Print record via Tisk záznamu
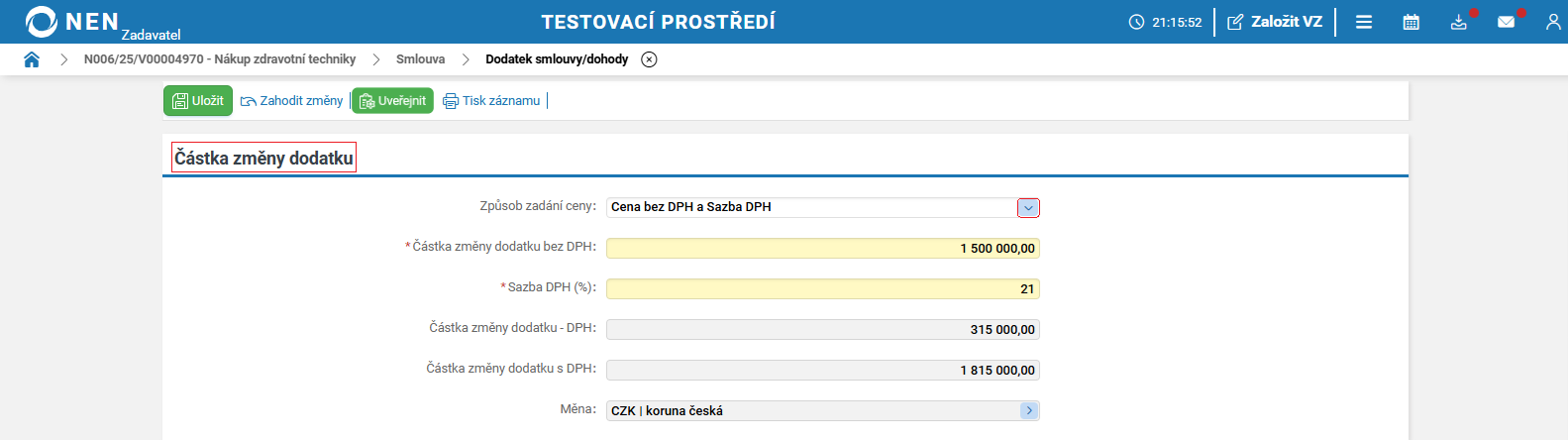 pos(491,101)
